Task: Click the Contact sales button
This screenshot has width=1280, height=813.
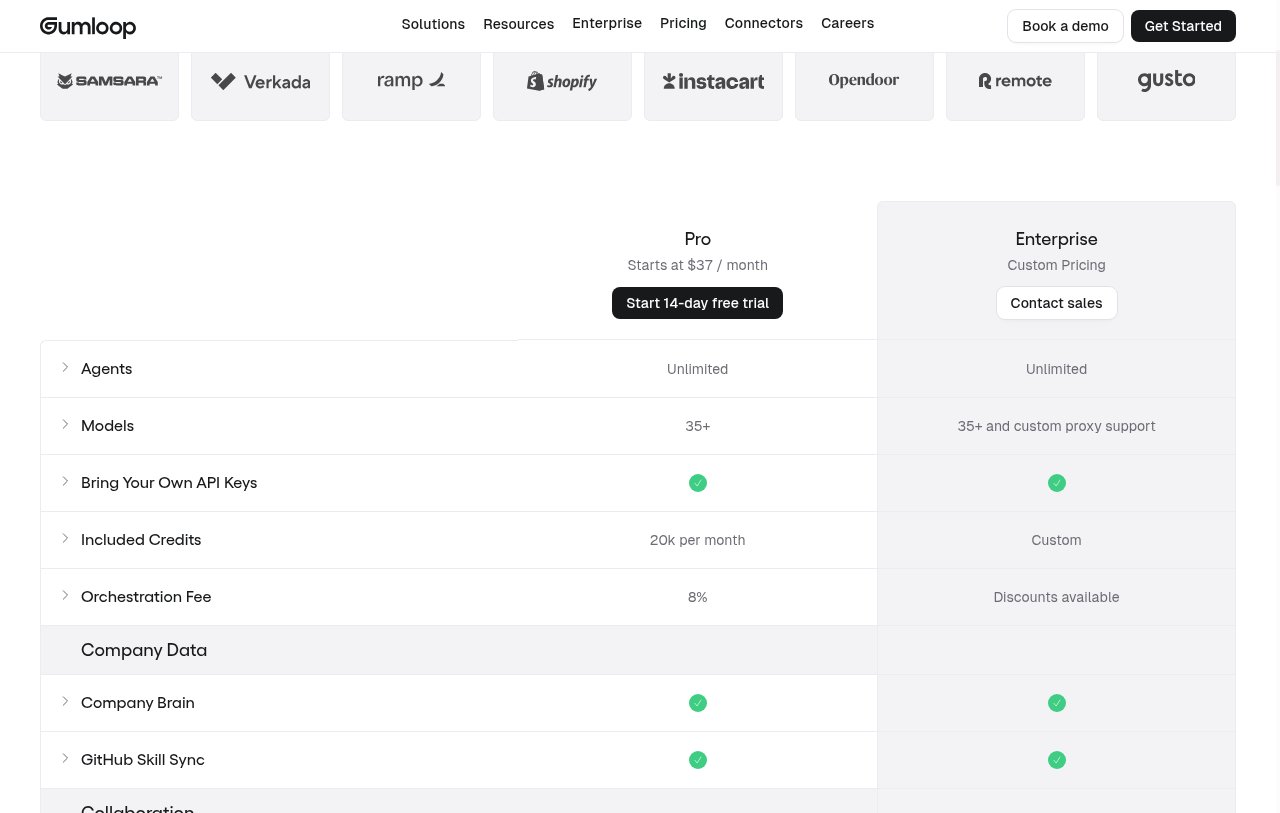Action: point(1056,303)
